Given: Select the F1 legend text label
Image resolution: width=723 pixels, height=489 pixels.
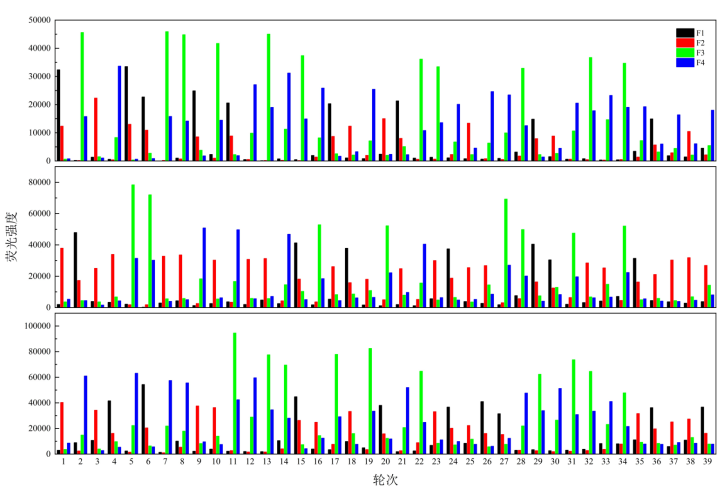Looking at the screenshot, I should tap(701, 33).
